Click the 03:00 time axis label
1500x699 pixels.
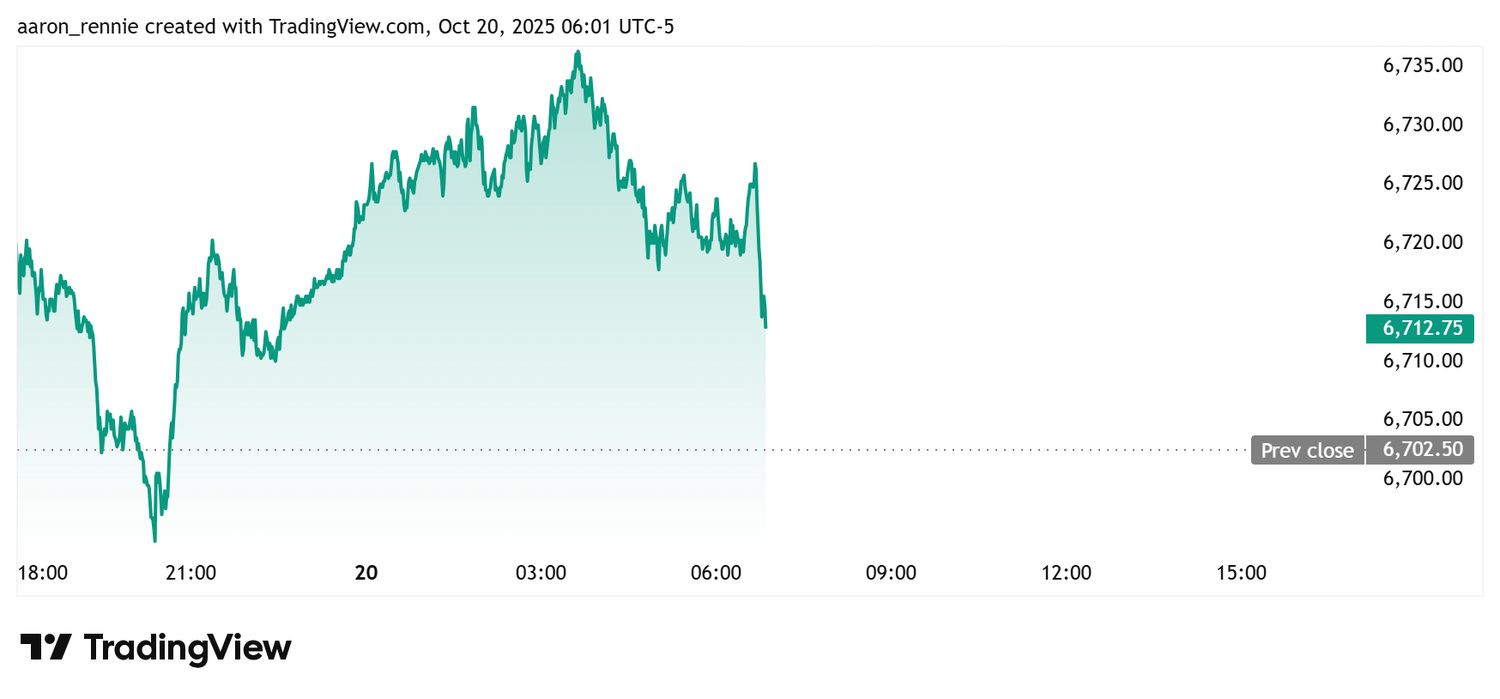tap(541, 573)
